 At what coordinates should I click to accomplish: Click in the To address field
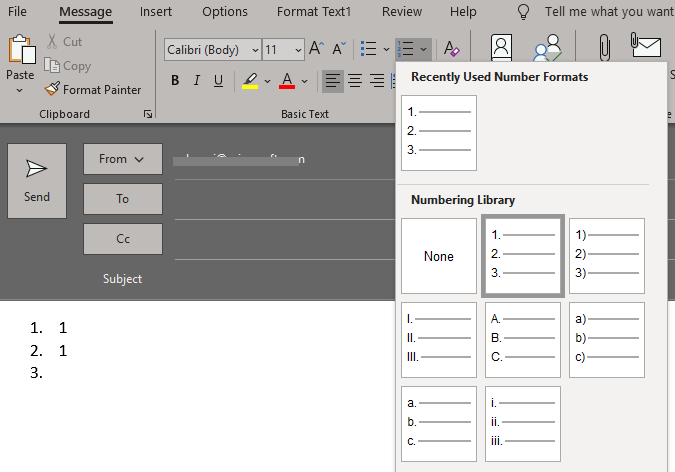tap(285, 200)
